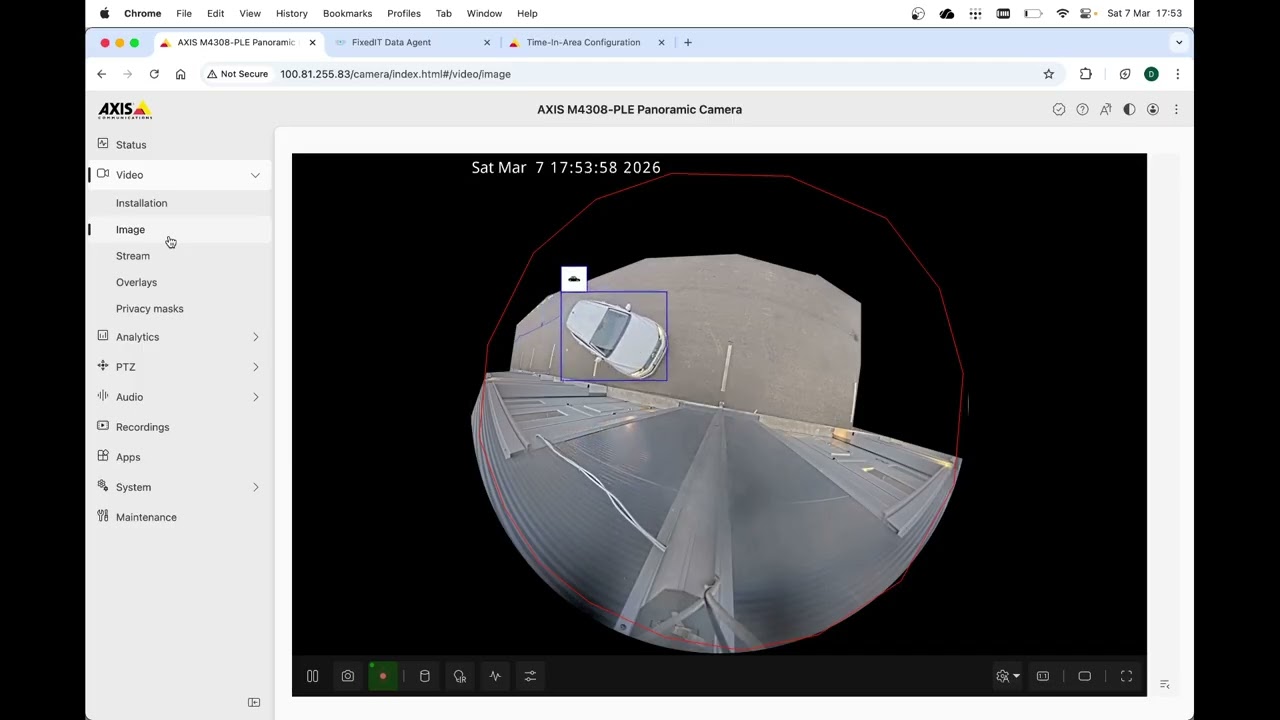Open Chrome profile avatar D

click(x=1151, y=74)
